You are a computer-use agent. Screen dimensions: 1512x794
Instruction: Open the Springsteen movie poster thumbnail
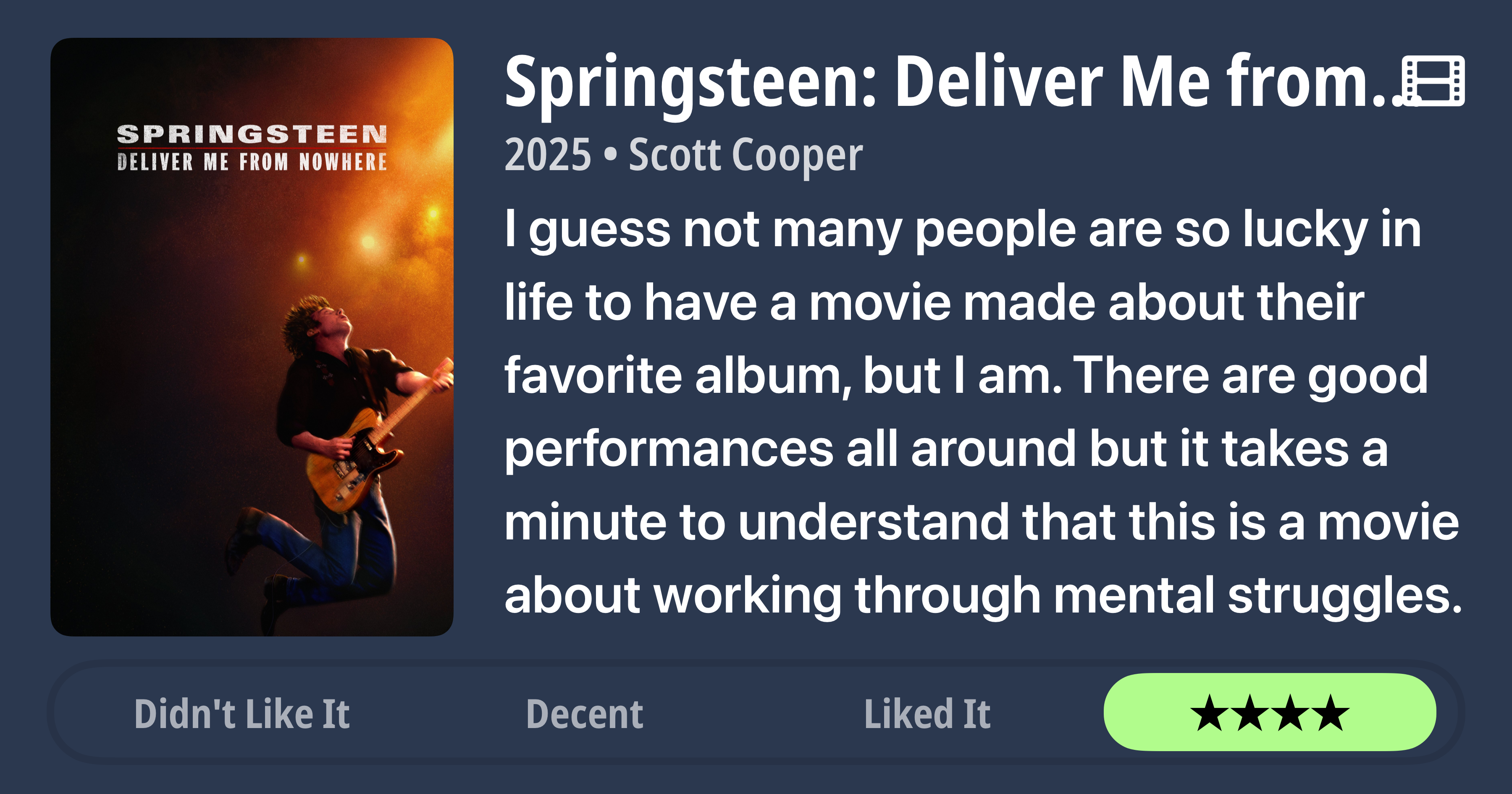click(252, 337)
